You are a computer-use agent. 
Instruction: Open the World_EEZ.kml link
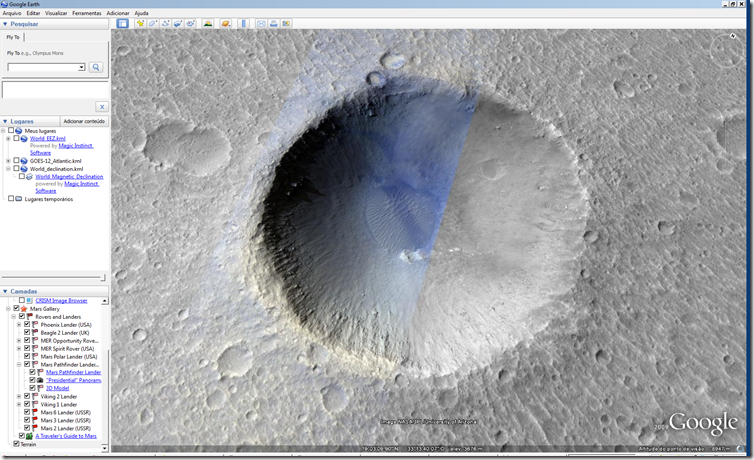click(x=48, y=138)
